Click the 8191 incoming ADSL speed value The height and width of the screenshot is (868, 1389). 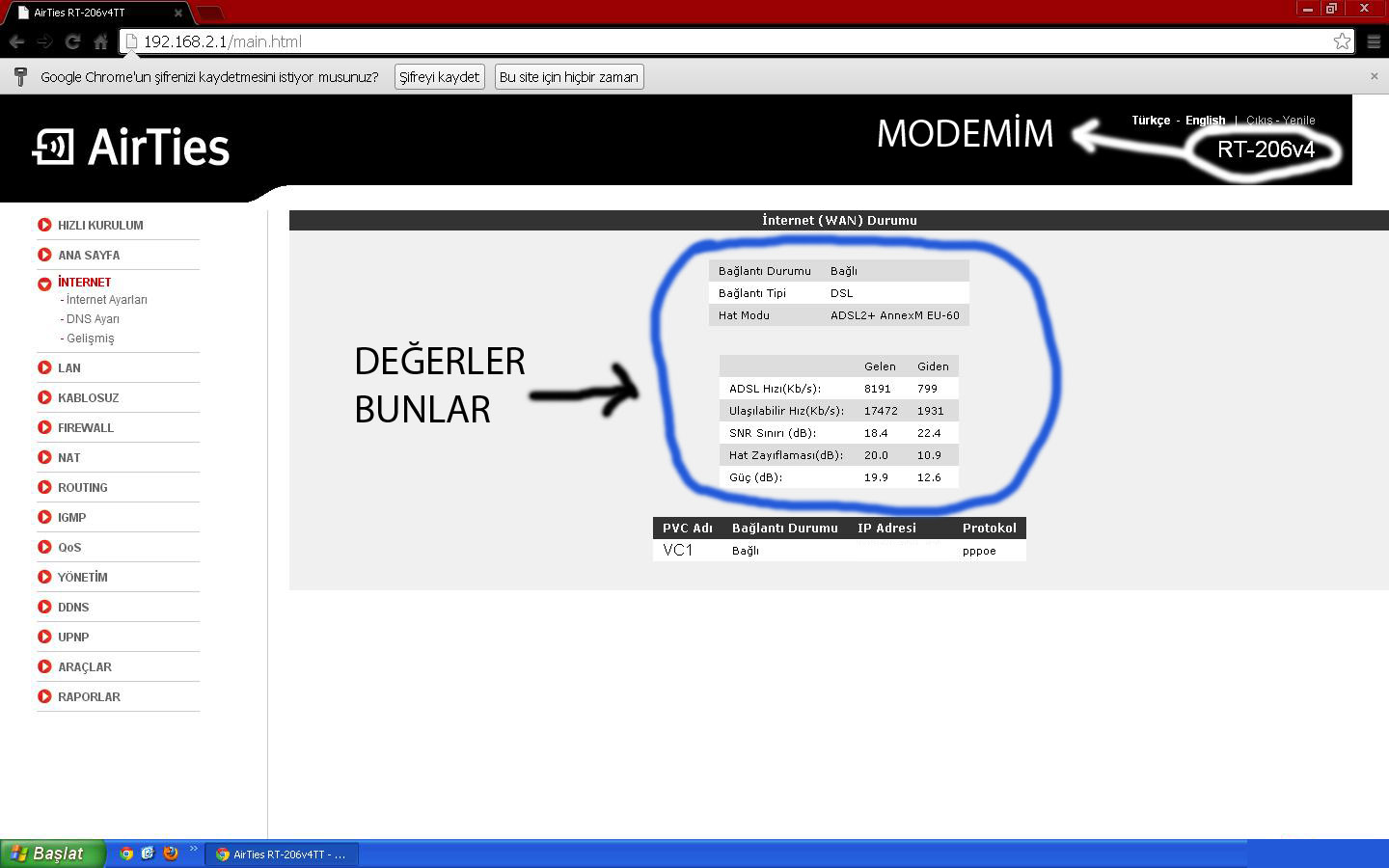coord(878,389)
